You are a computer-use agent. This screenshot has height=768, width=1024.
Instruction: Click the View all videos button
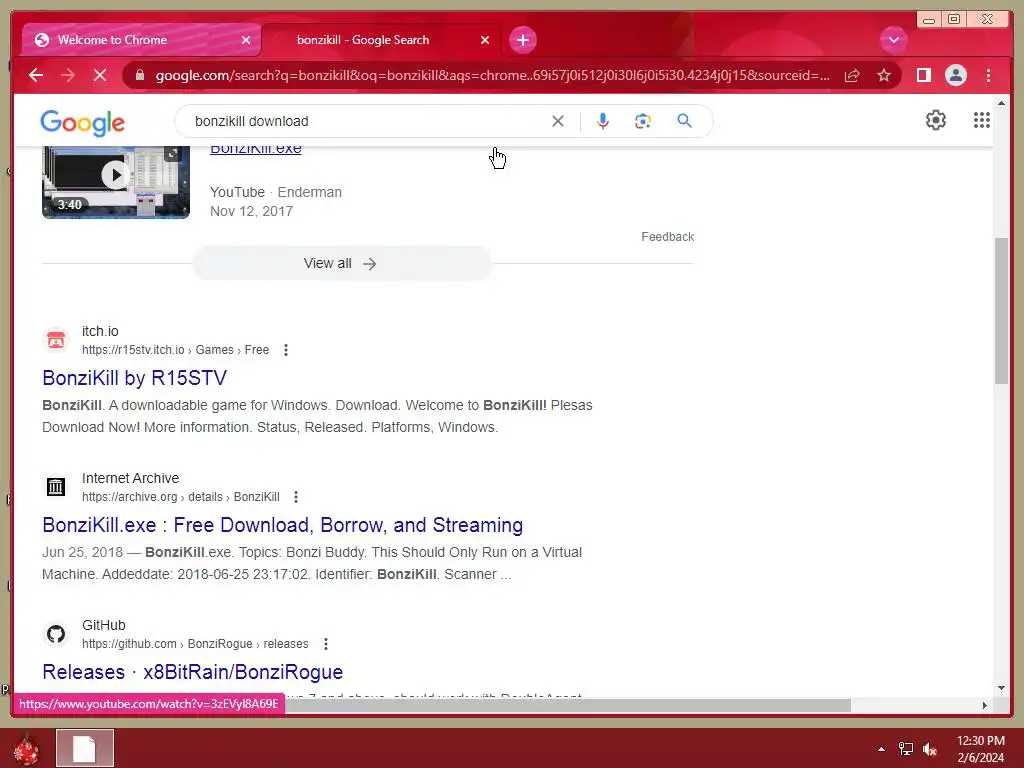[341, 263]
